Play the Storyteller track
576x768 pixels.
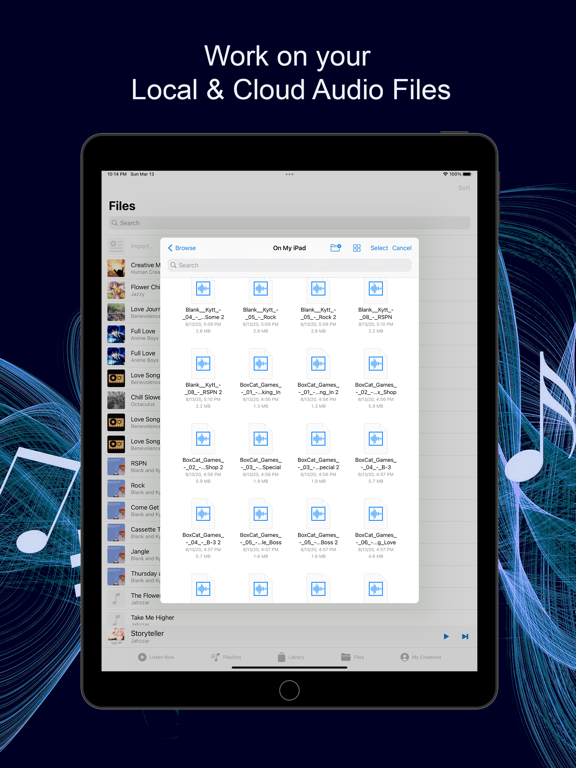tap(446, 636)
